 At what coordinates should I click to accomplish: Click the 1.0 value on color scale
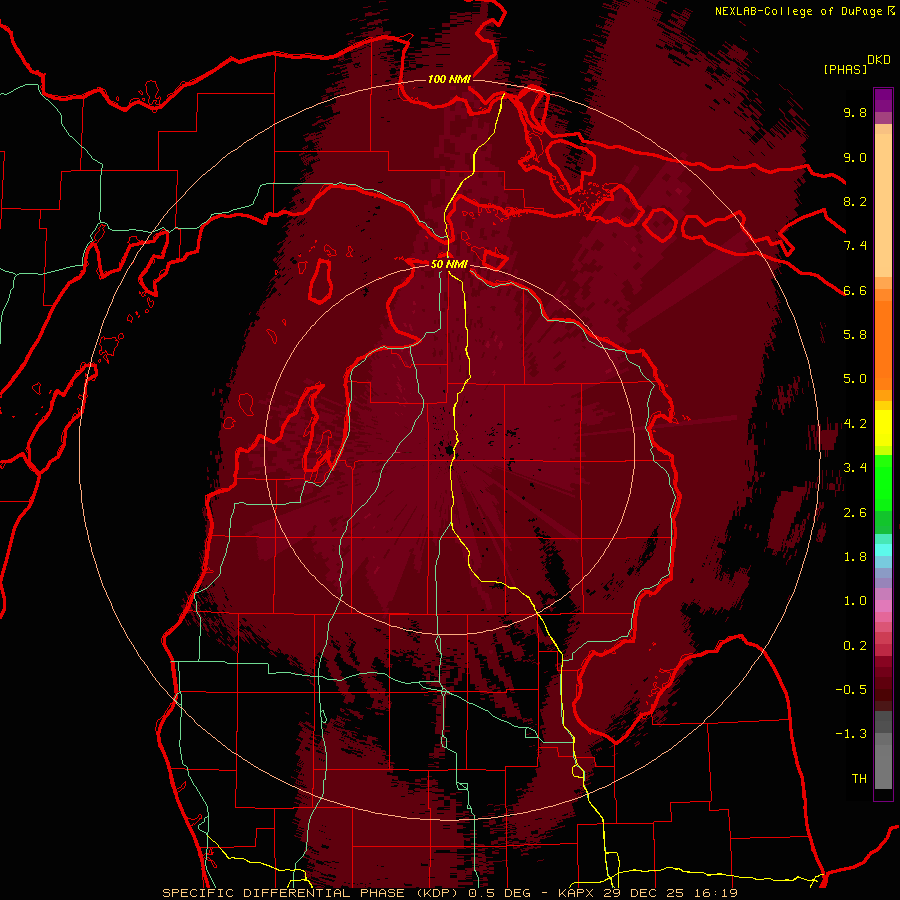click(x=855, y=601)
